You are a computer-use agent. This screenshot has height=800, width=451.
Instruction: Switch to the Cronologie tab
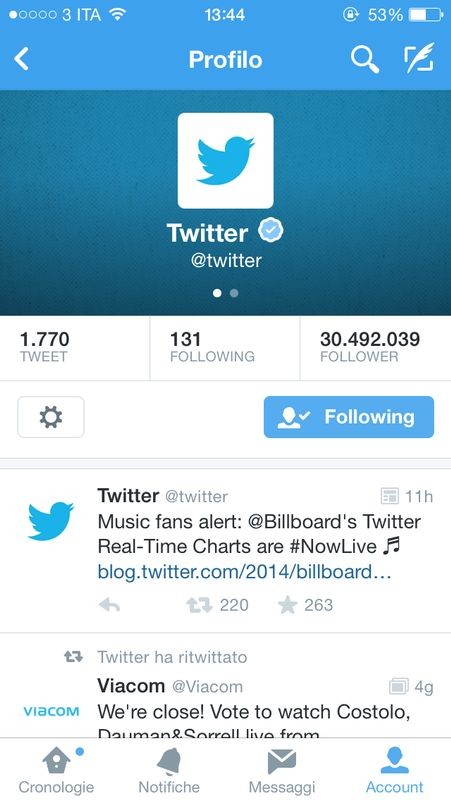pyautogui.click(x=56, y=770)
